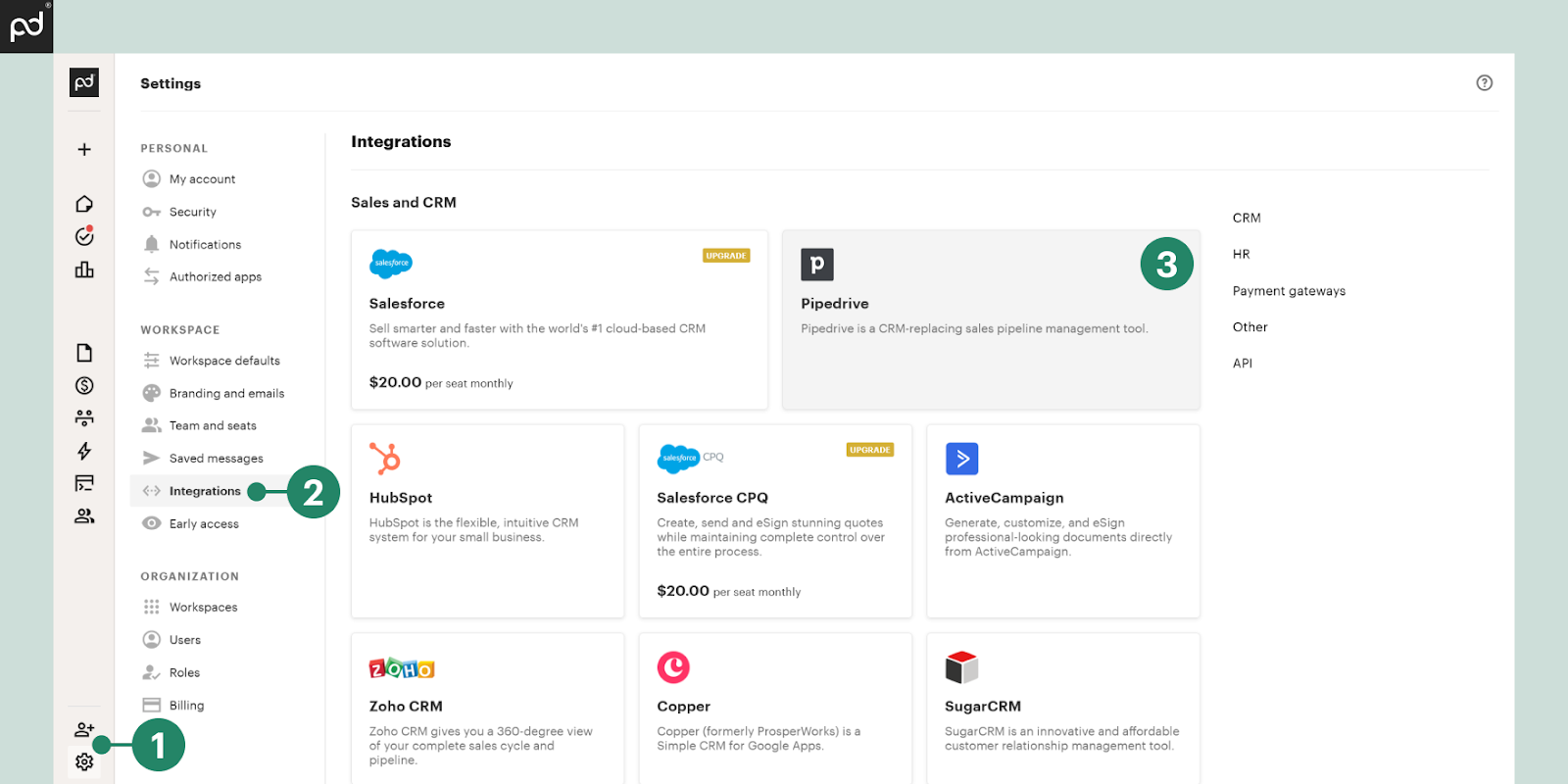This screenshot has width=1568, height=784.
Task: Open the ActiveCampaign card title
Action: coord(1004,498)
